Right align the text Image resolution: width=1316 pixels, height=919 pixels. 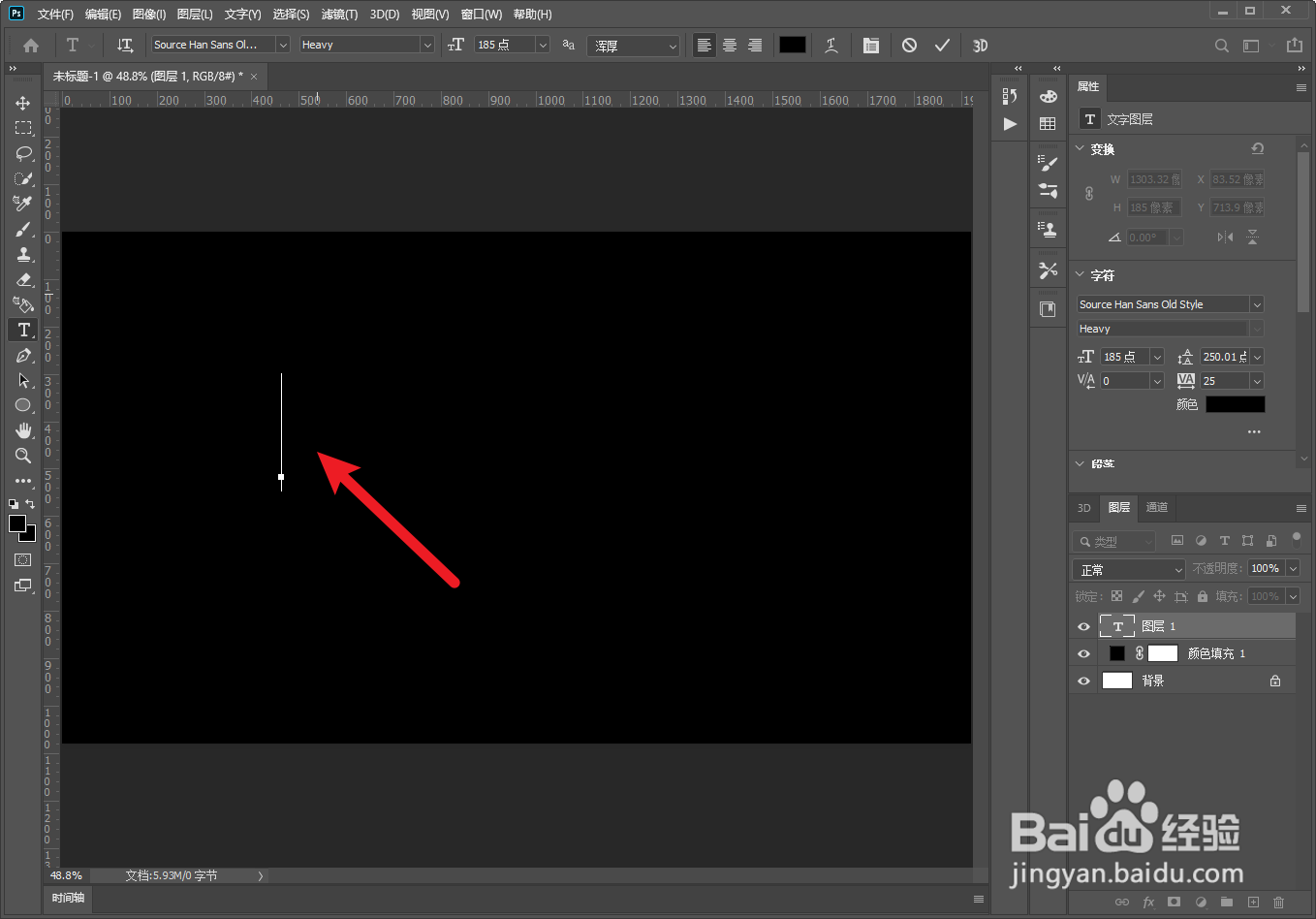pos(755,46)
